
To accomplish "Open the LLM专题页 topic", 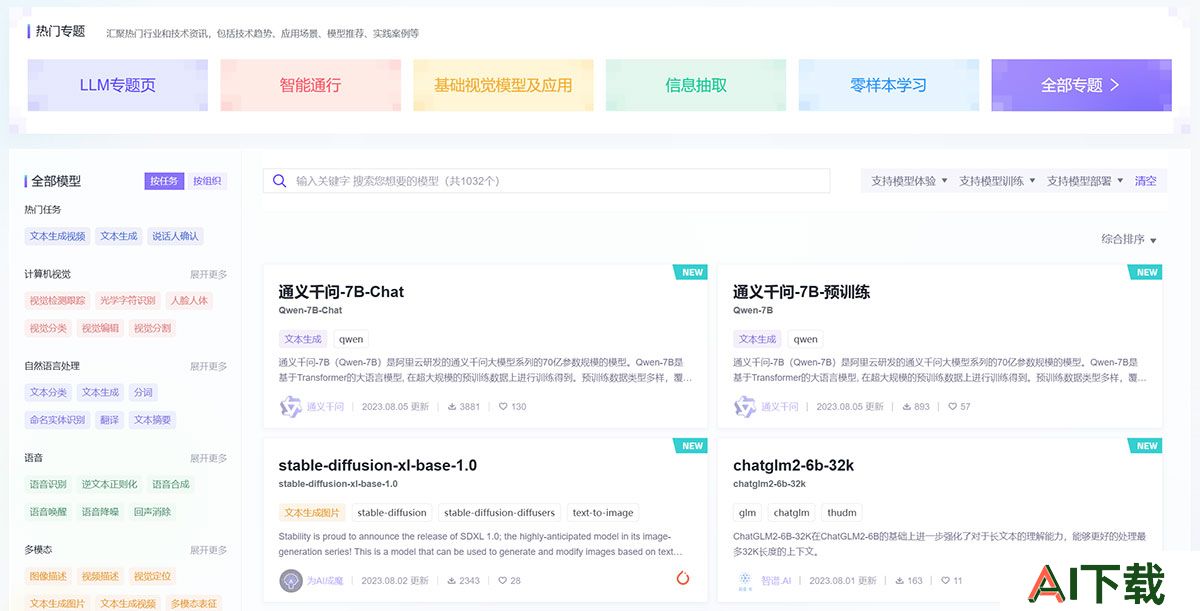I will pyautogui.click(x=118, y=85).
